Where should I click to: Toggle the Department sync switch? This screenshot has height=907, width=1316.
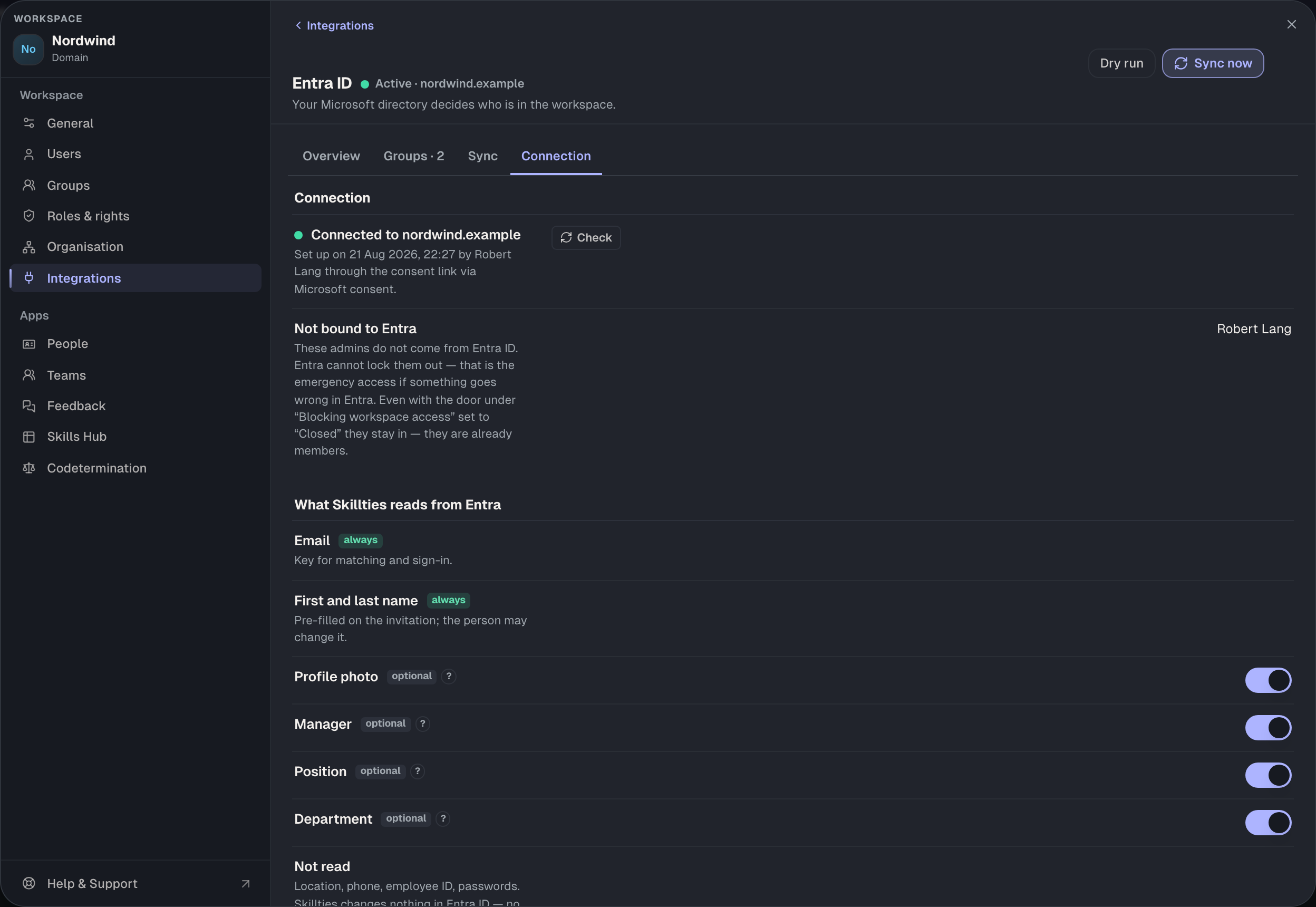[x=1268, y=822]
